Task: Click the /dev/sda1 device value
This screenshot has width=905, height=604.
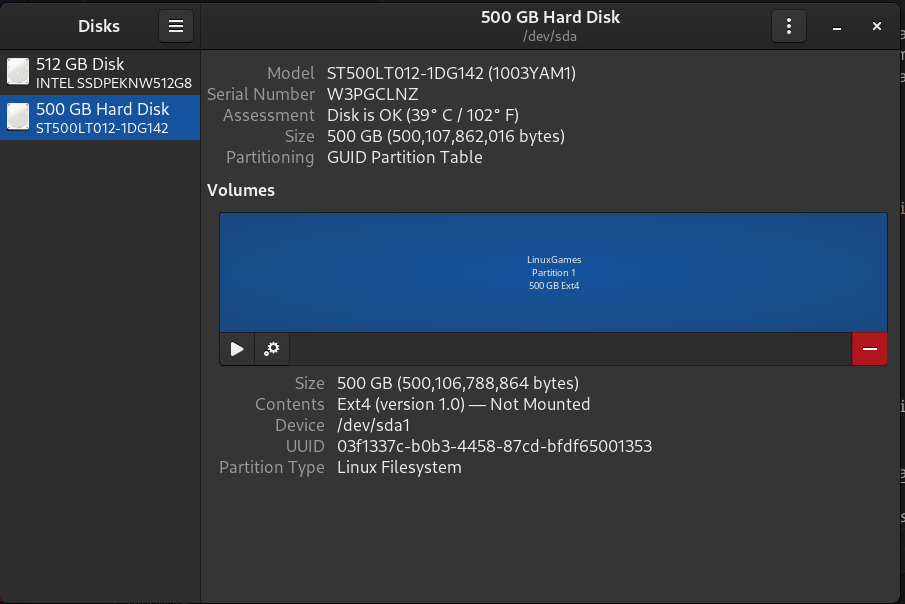Action: tap(373, 425)
